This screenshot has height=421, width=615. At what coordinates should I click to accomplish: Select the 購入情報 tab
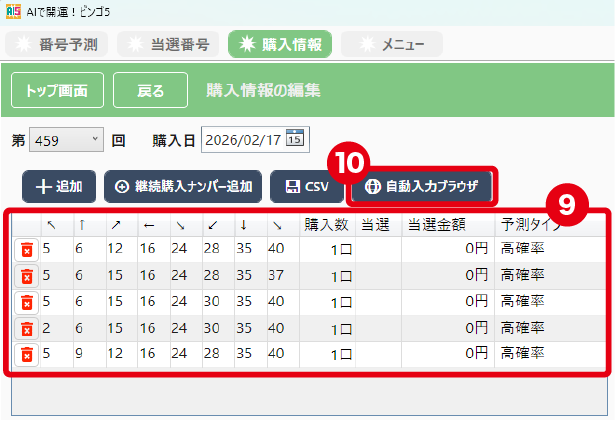pos(280,44)
